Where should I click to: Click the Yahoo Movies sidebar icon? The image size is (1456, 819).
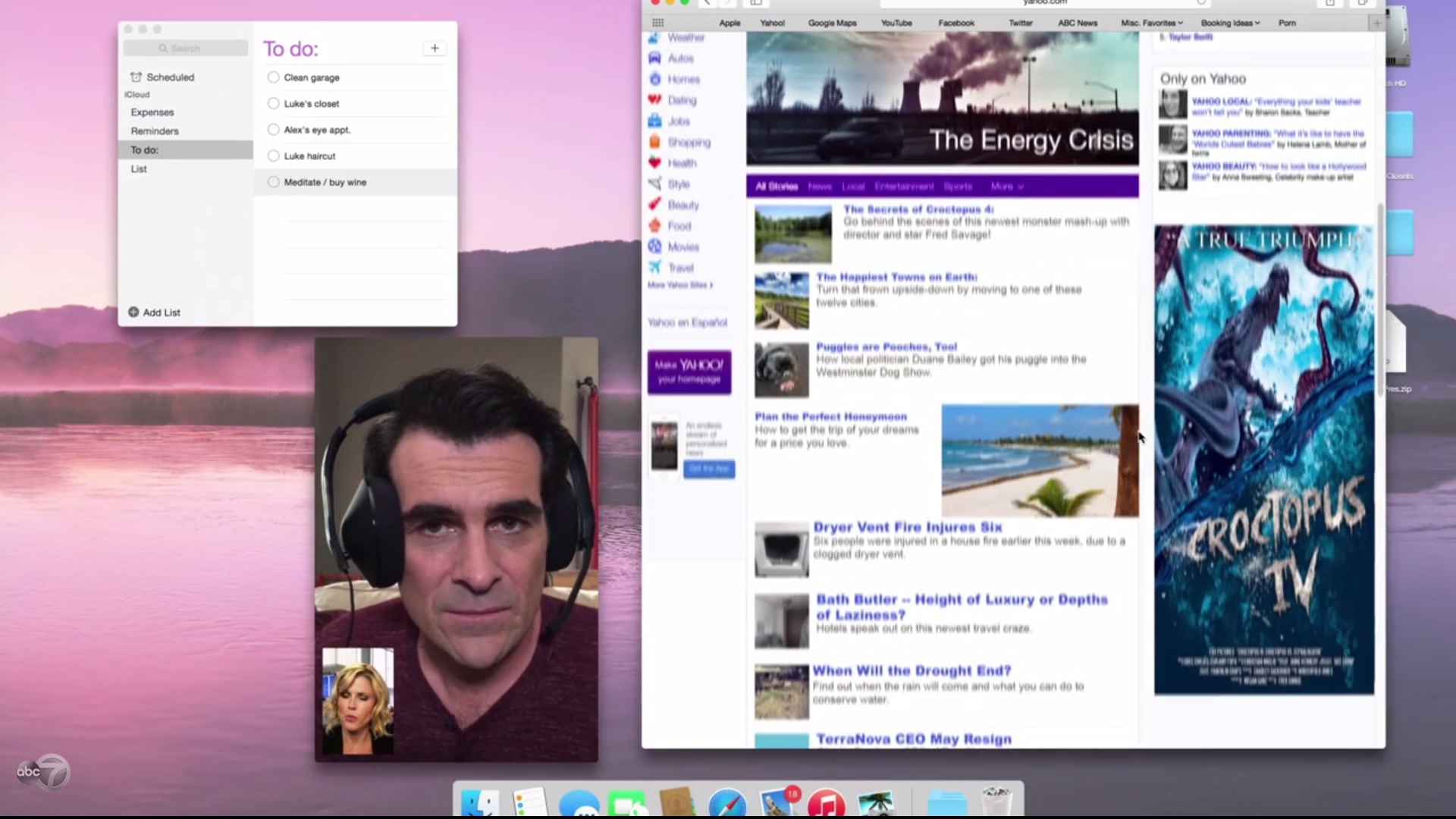tap(655, 246)
